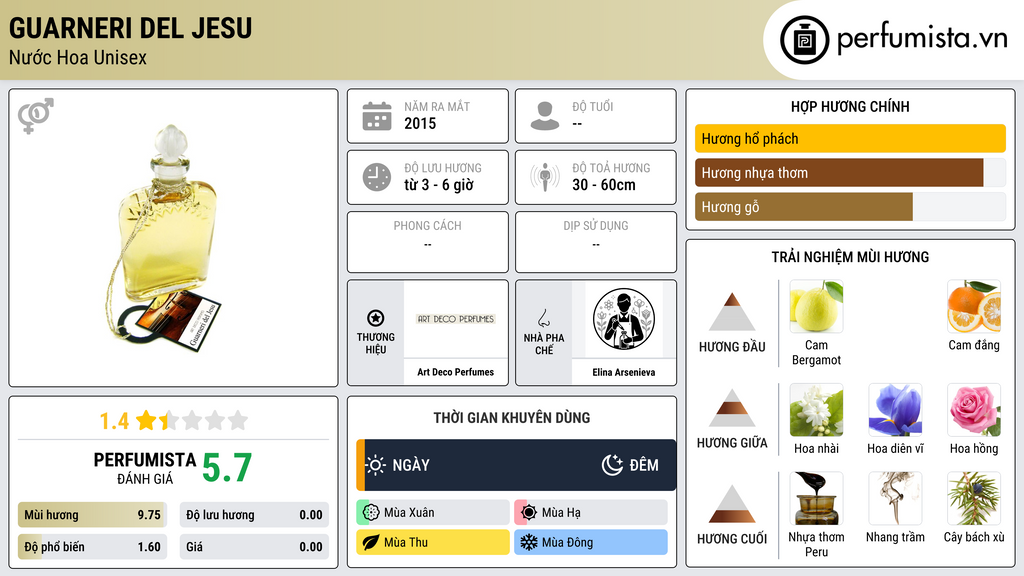Viewport: 1024px width, 576px height.
Task: Select the Hương nhựa thơm accord bar
Action: point(850,172)
